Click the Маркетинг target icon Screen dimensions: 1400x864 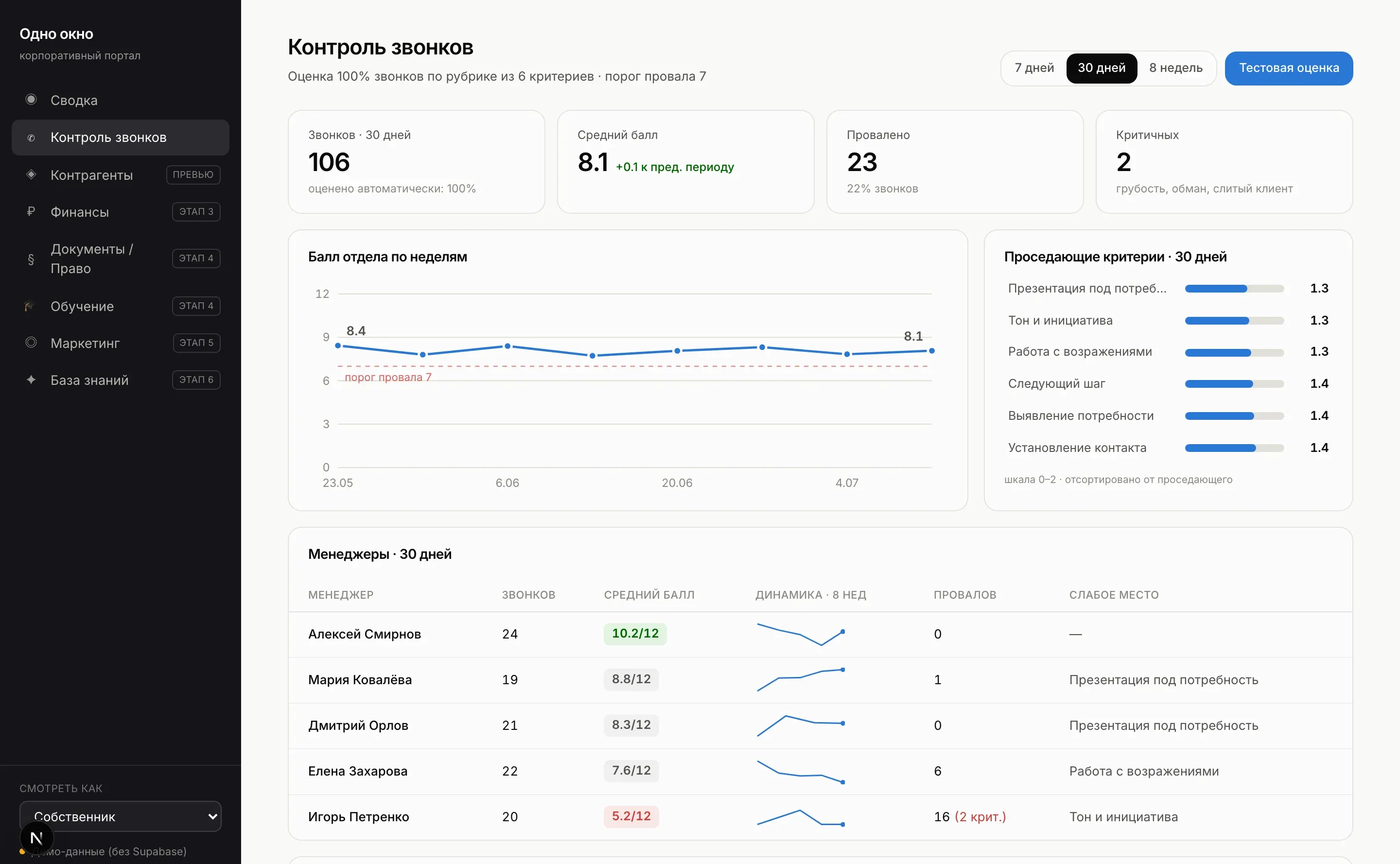[x=32, y=342]
